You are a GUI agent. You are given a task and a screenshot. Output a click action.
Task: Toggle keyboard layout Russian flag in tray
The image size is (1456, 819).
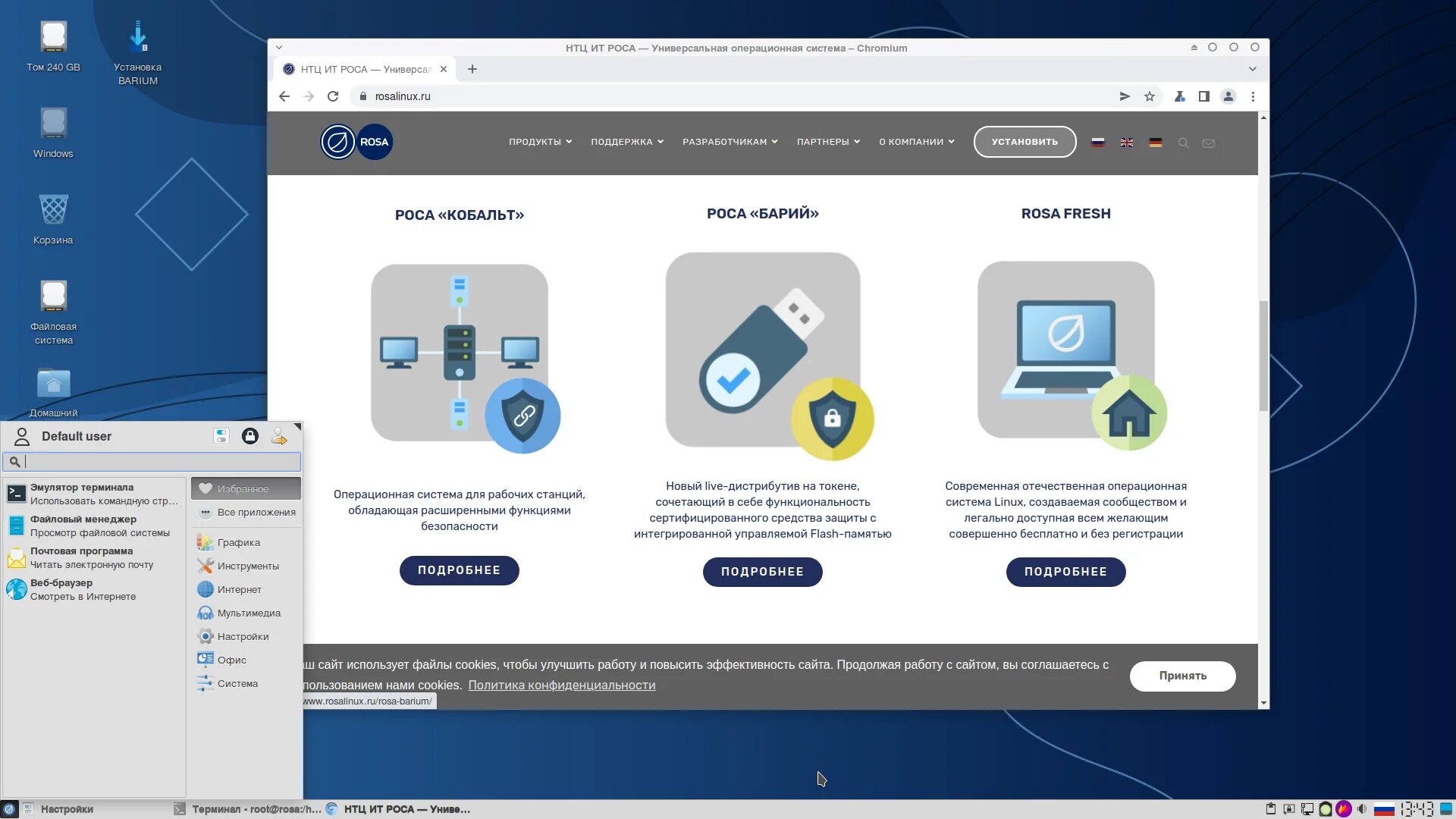point(1384,809)
